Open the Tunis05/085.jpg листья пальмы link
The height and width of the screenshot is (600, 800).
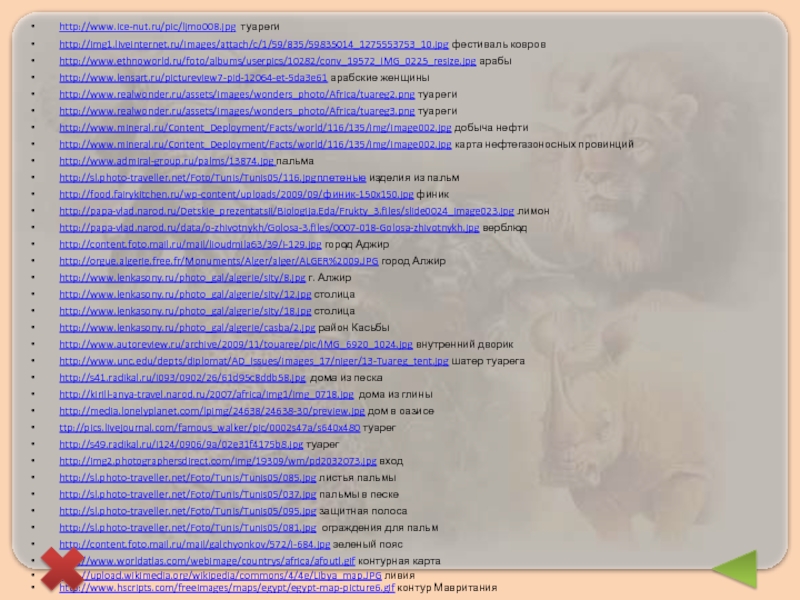tap(188, 478)
